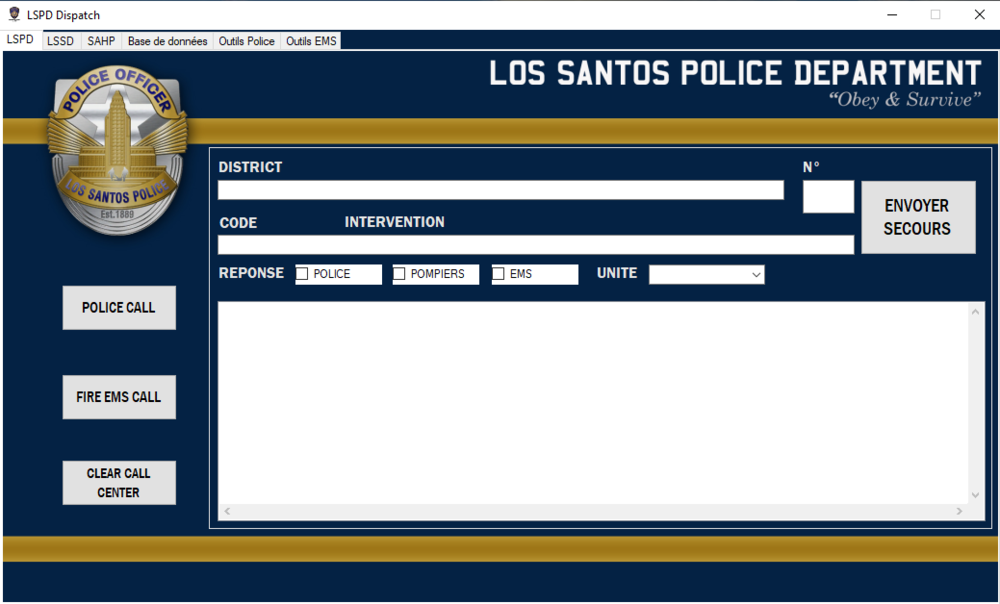The height and width of the screenshot is (604, 1000).
Task: Click the dispatch microphone icon in title bar
Action: 13,14
